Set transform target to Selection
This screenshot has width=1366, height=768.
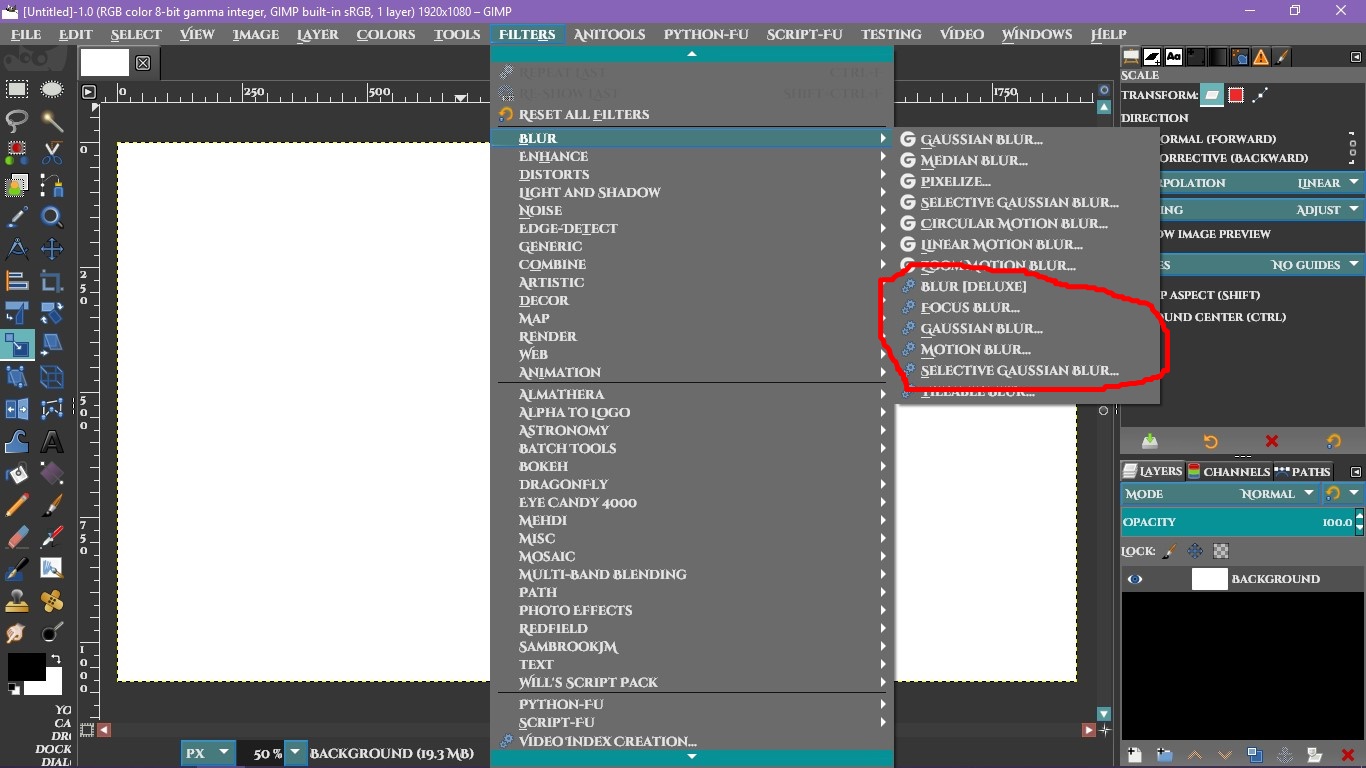[1236, 95]
